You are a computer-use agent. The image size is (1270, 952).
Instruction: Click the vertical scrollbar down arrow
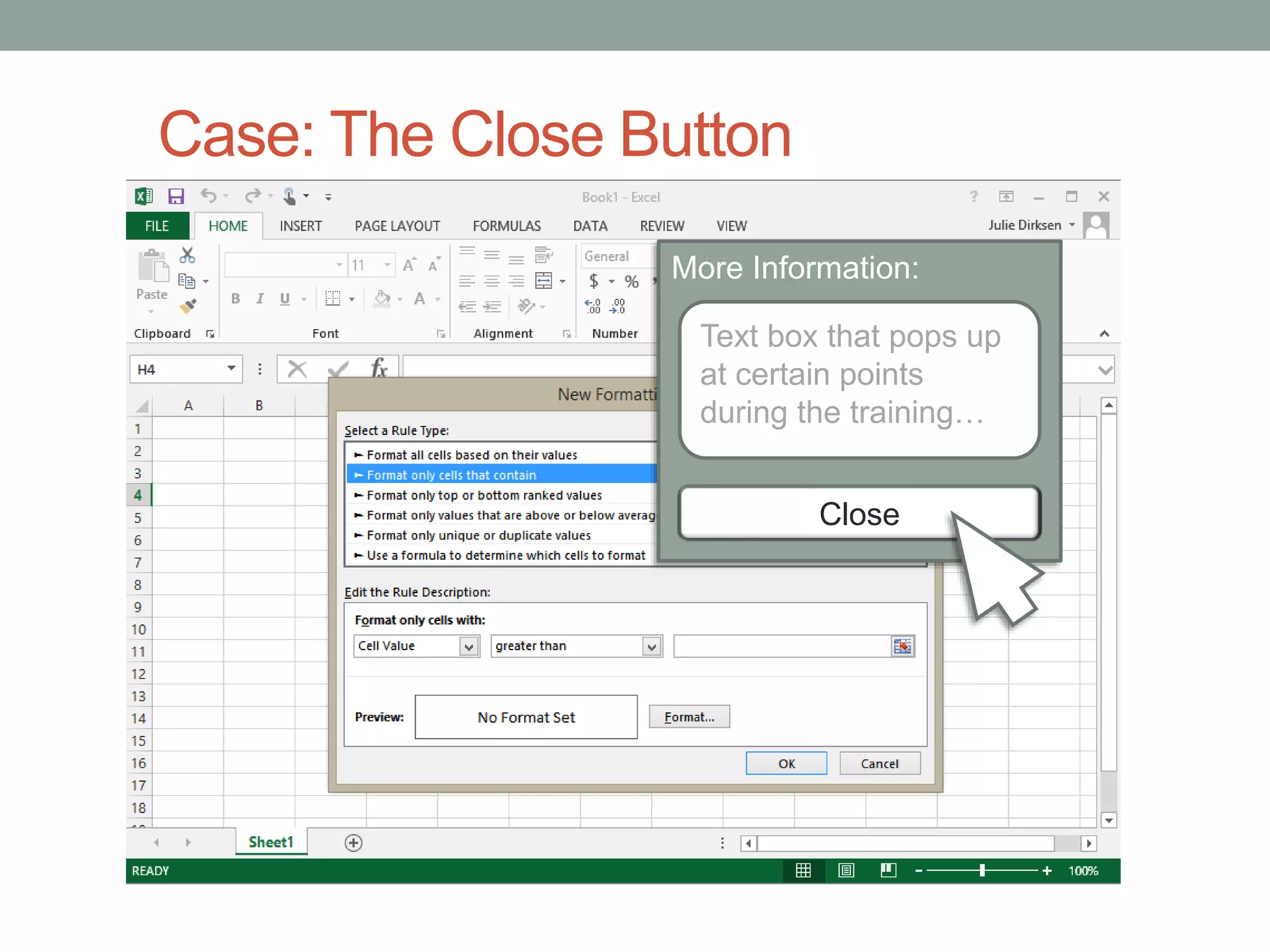point(1109,821)
